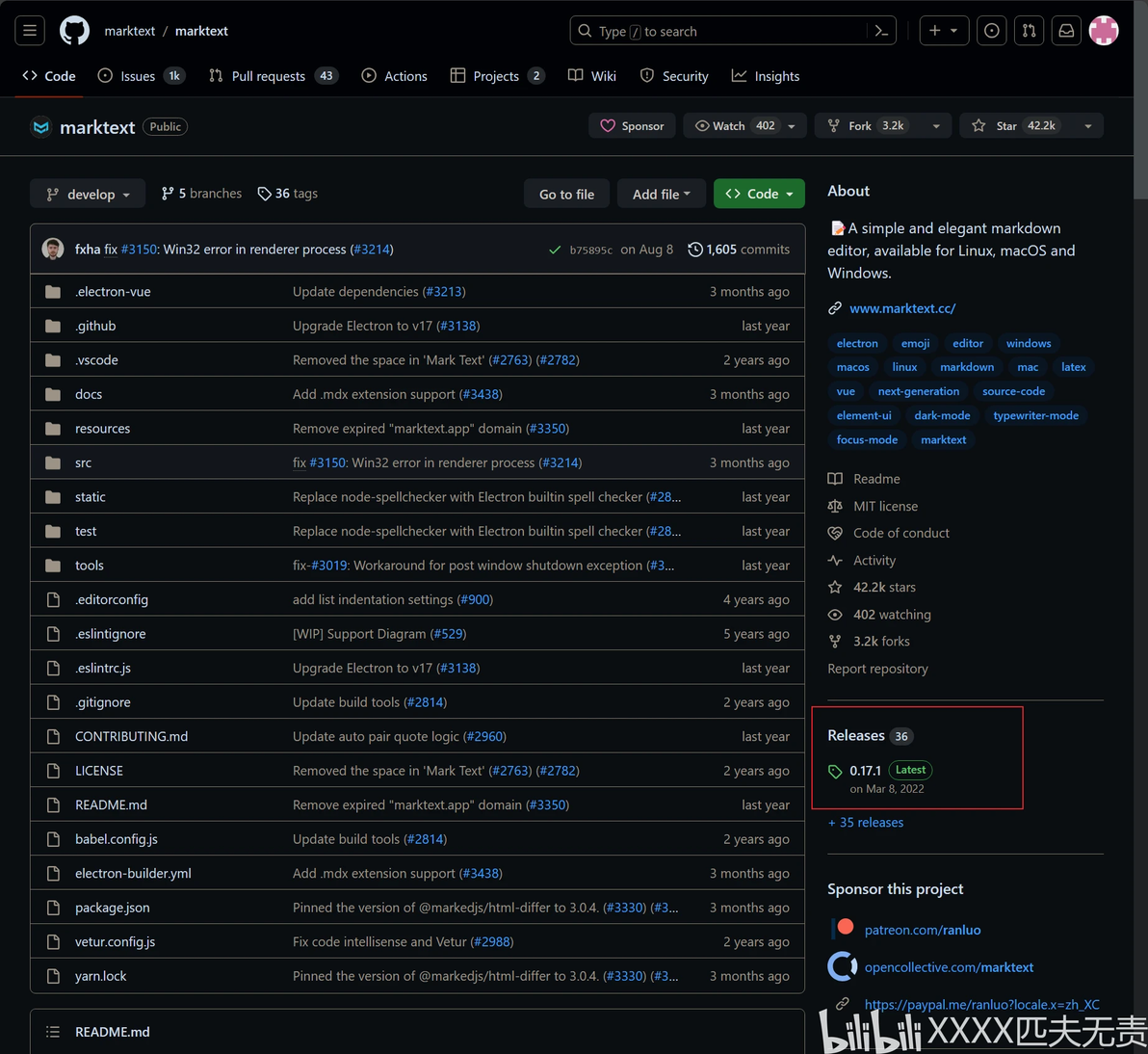Open the commit history clock icon

(x=694, y=250)
